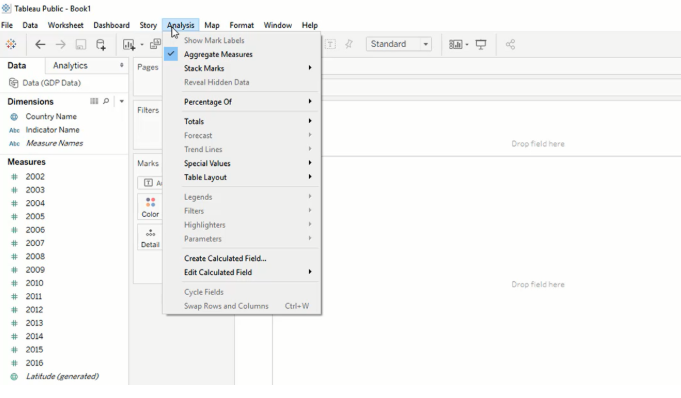Click view data grid icon in Dimensions
This screenshot has height=398, width=681.
pos(94,101)
